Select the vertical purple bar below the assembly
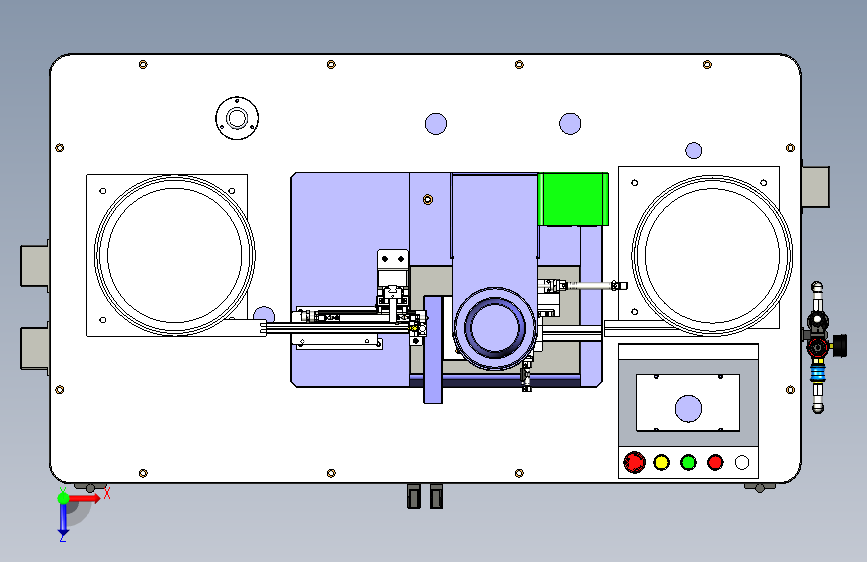Viewport: 867px width, 562px height. [434, 350]
